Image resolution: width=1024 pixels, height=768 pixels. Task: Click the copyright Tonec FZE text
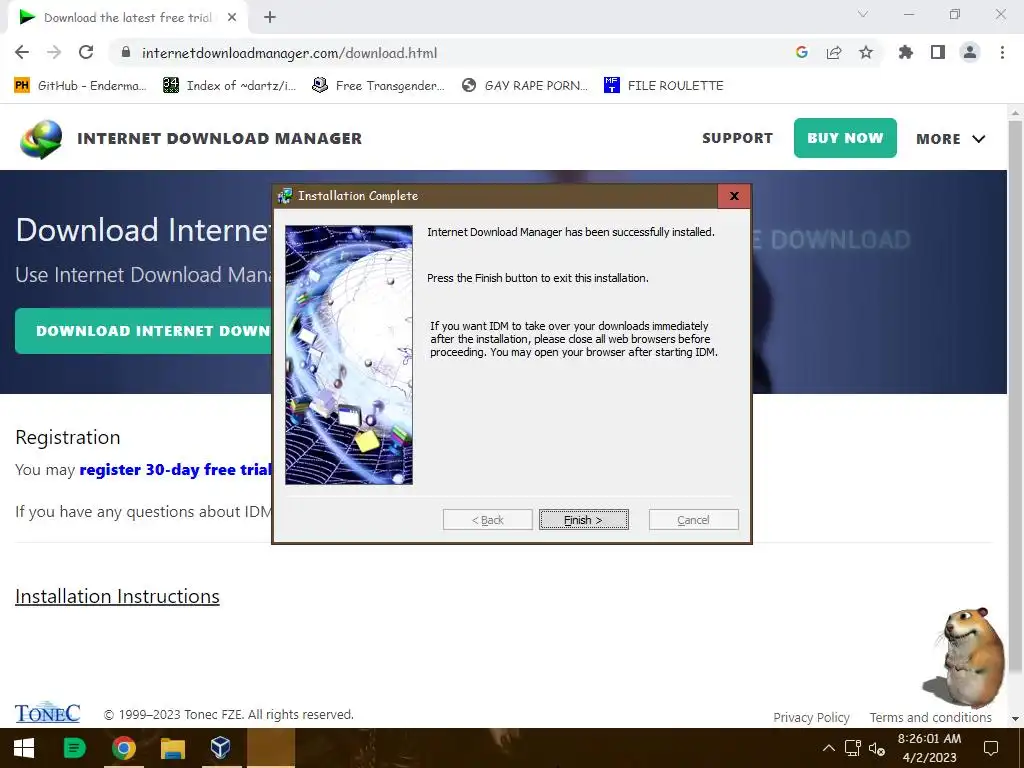click(229, 714)
